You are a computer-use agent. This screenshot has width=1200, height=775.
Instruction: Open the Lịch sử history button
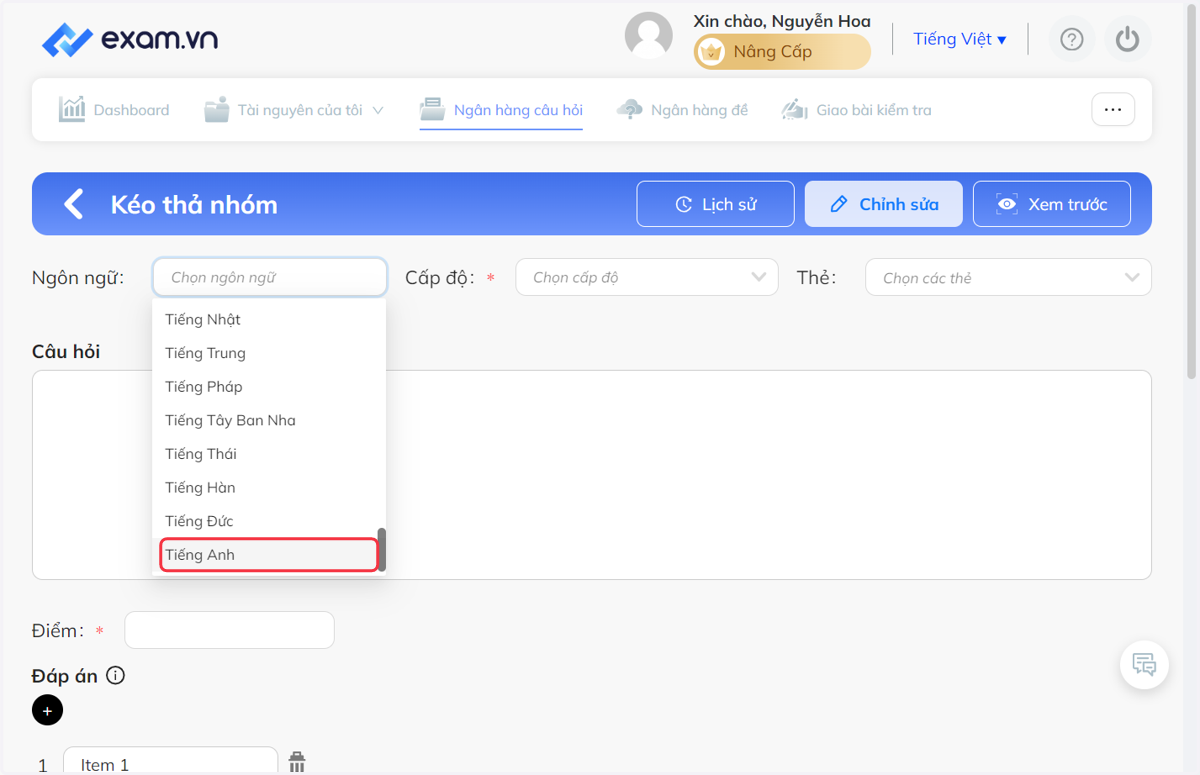(716, 204)
